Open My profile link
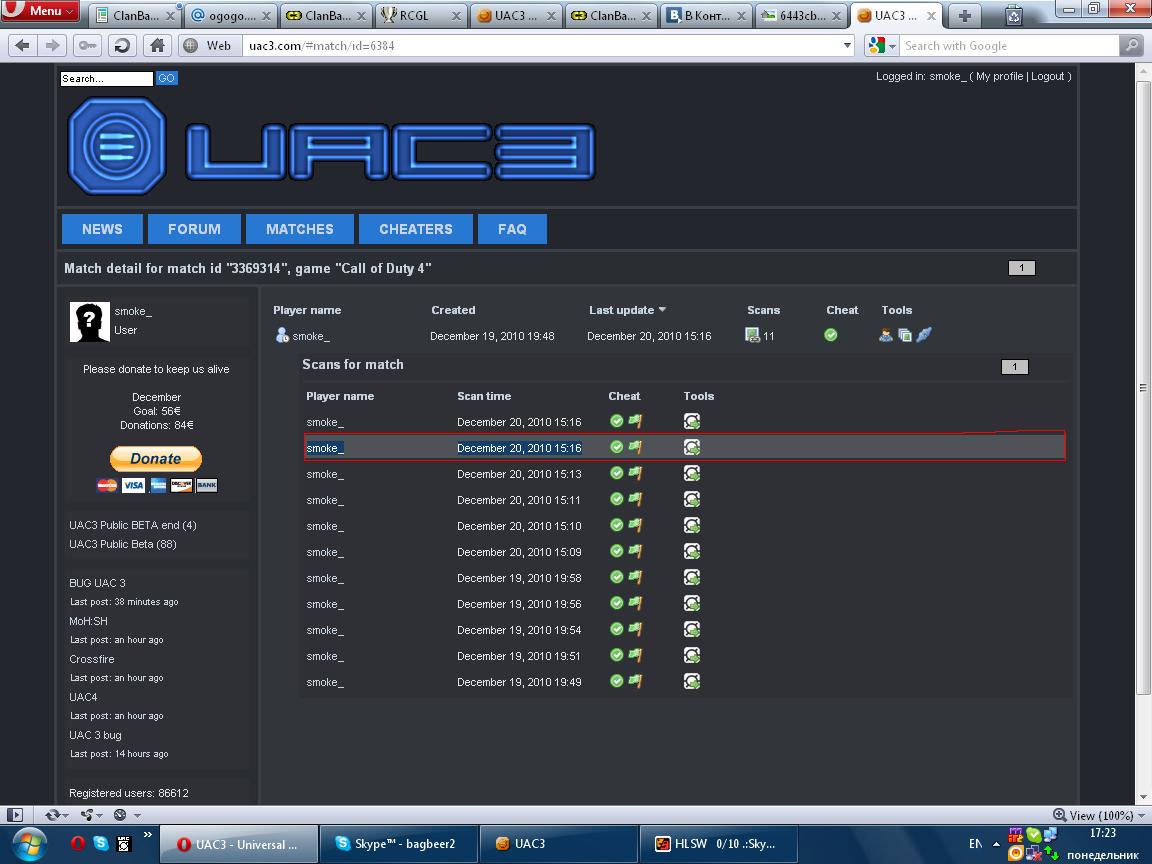This screenshot has width=1152, height=864. (x=999, y=76)
